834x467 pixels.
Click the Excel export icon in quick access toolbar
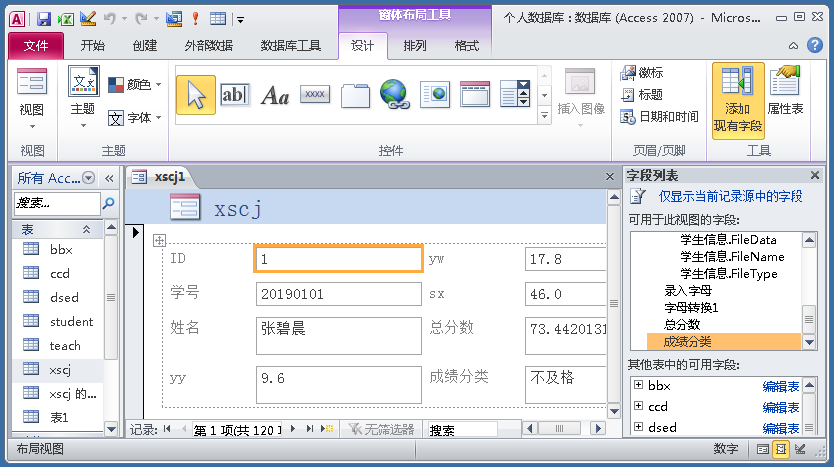coord(66,19)
